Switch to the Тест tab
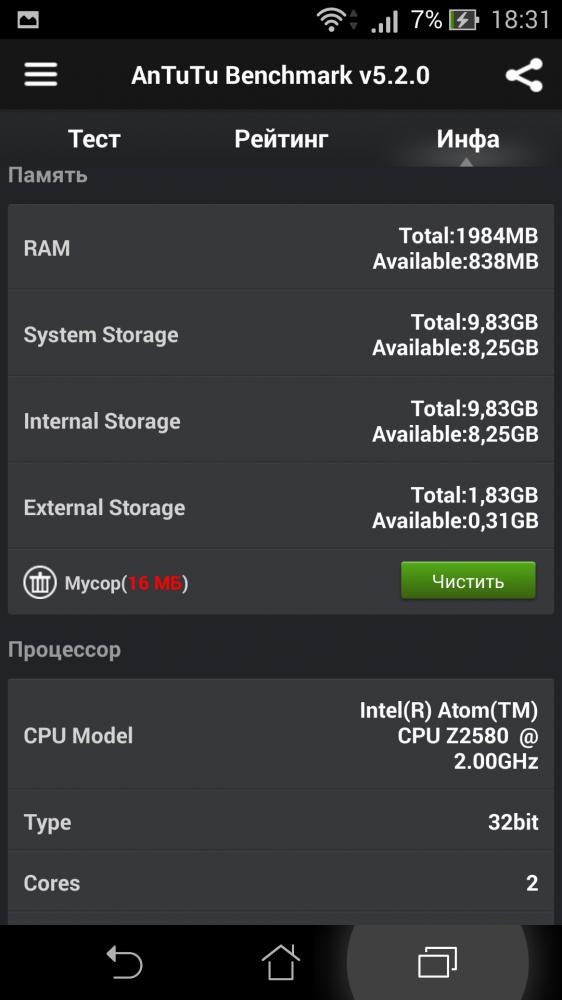This screenshot has height=1000, width=562. click(94, 138)
